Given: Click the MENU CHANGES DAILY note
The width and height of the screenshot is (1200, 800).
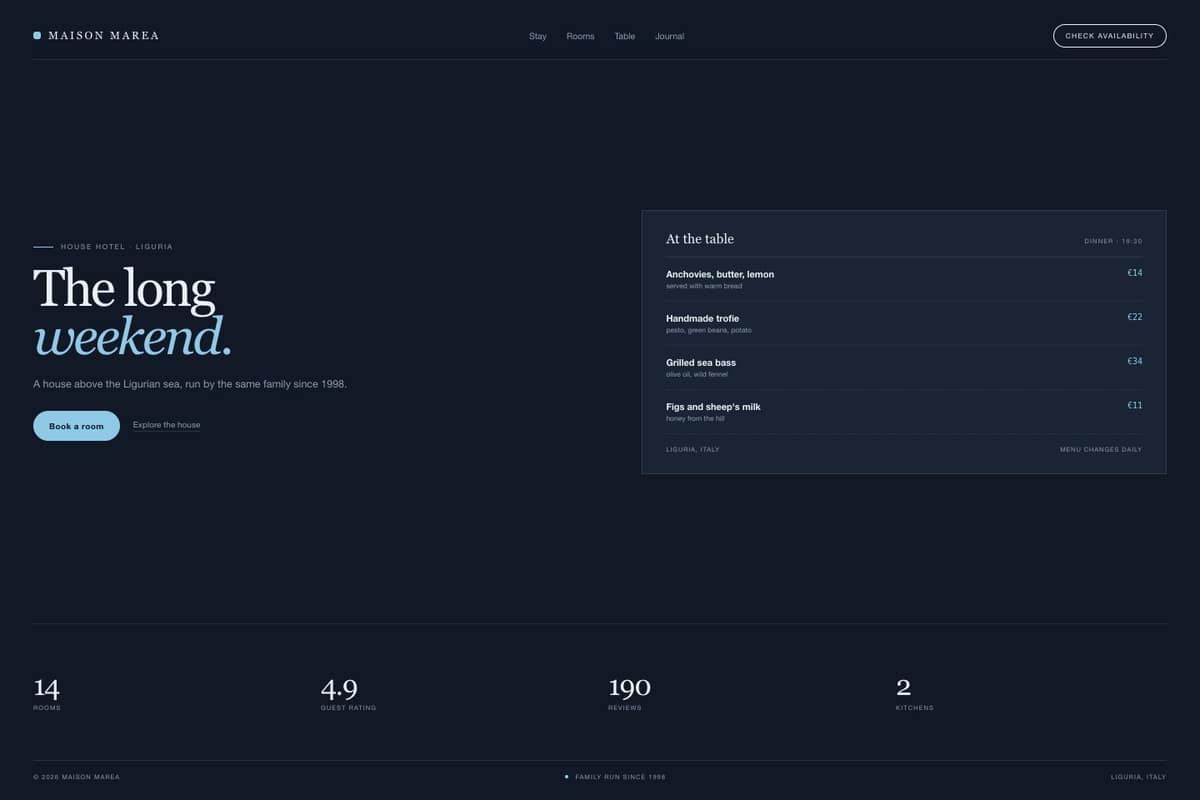Looking at the screenshot, I should coord(1101,449).
